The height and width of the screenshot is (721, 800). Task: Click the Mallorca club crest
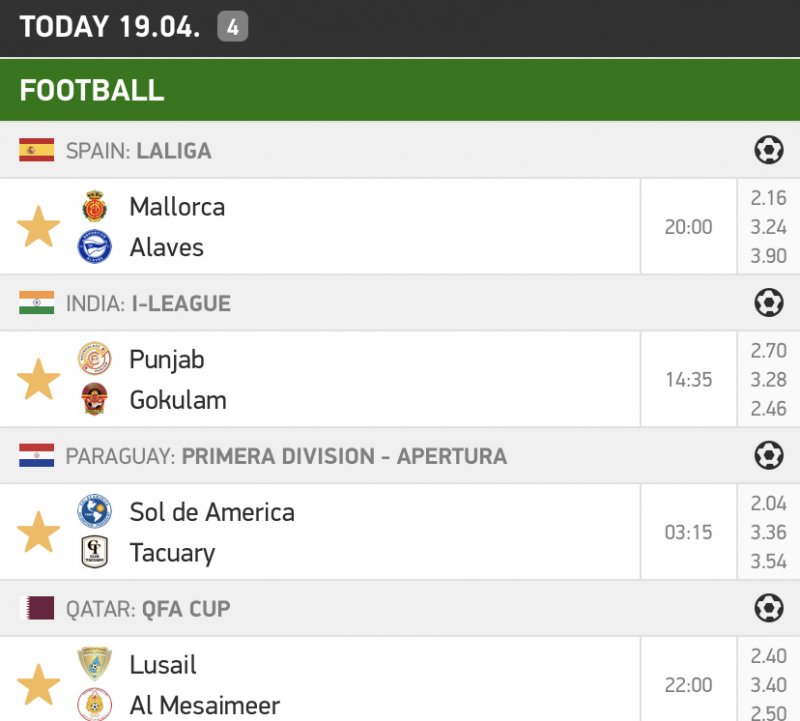[95, 207]
